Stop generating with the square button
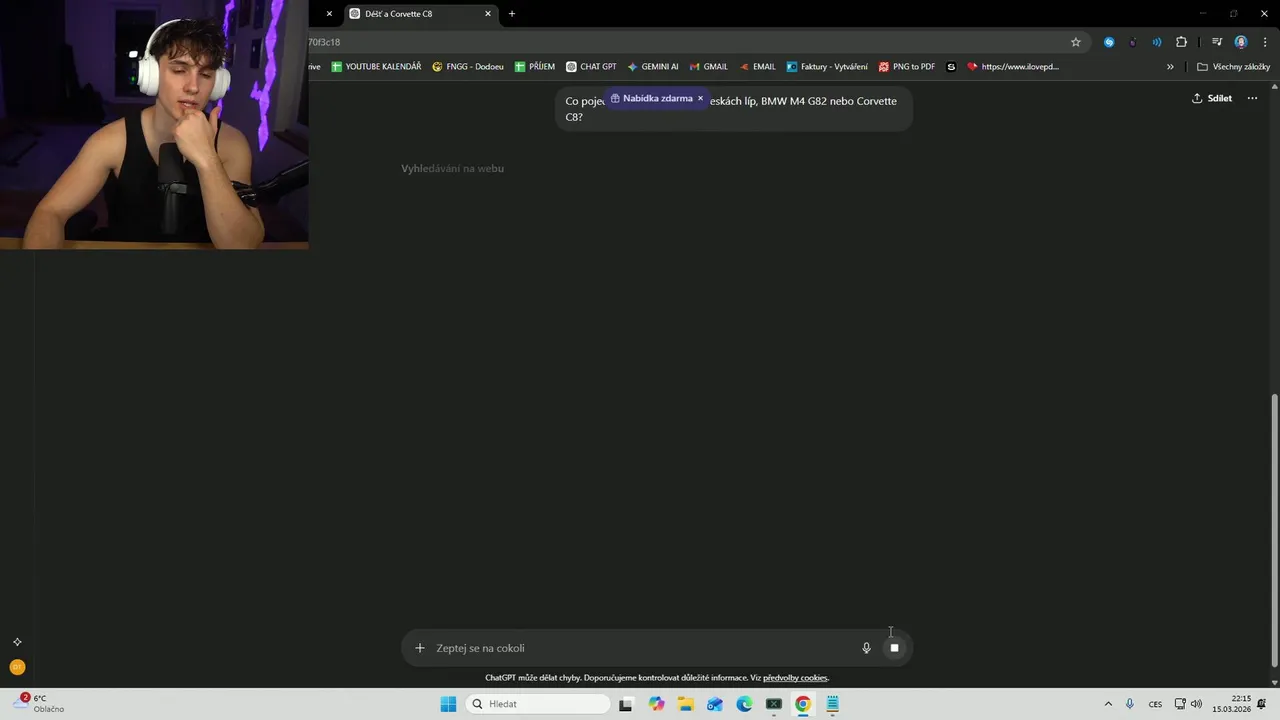The image size is (1280, 720). point(894,648)
